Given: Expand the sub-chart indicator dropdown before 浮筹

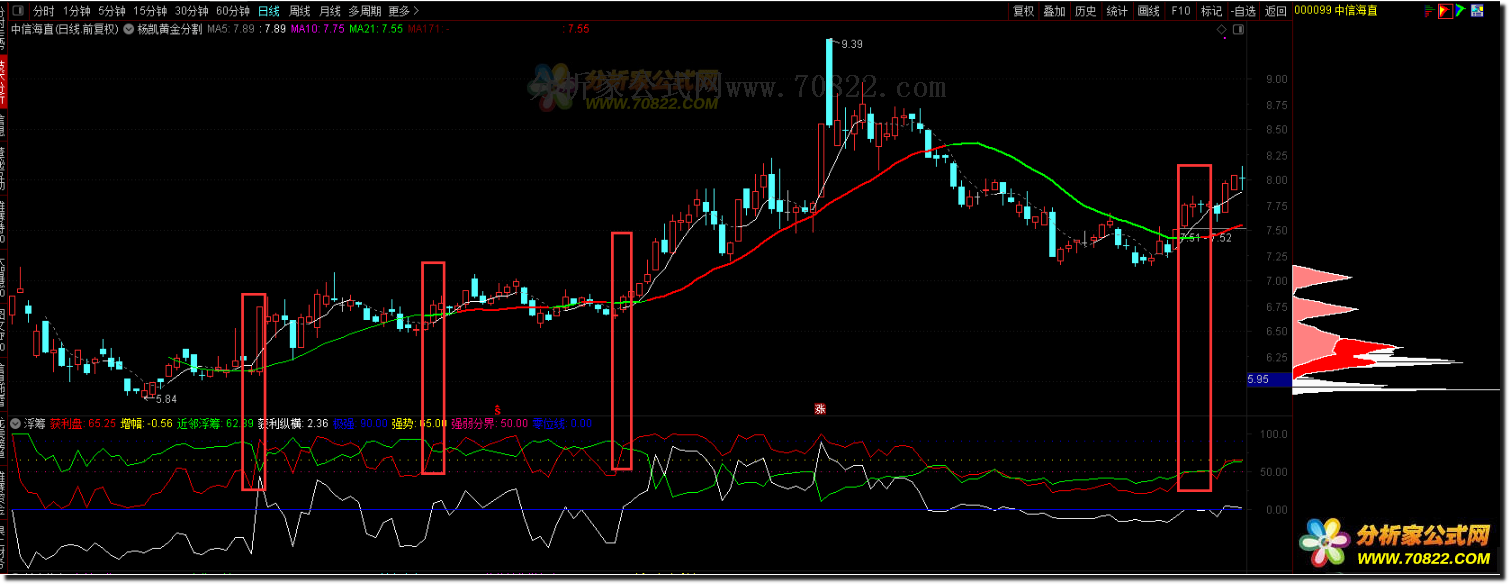Looking at the screenshot, I should point(16,424).
